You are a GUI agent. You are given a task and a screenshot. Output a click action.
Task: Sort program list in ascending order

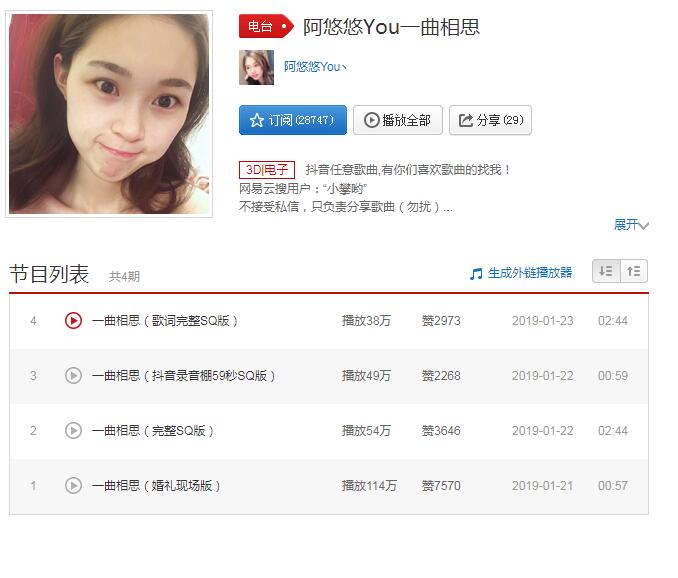634,271
